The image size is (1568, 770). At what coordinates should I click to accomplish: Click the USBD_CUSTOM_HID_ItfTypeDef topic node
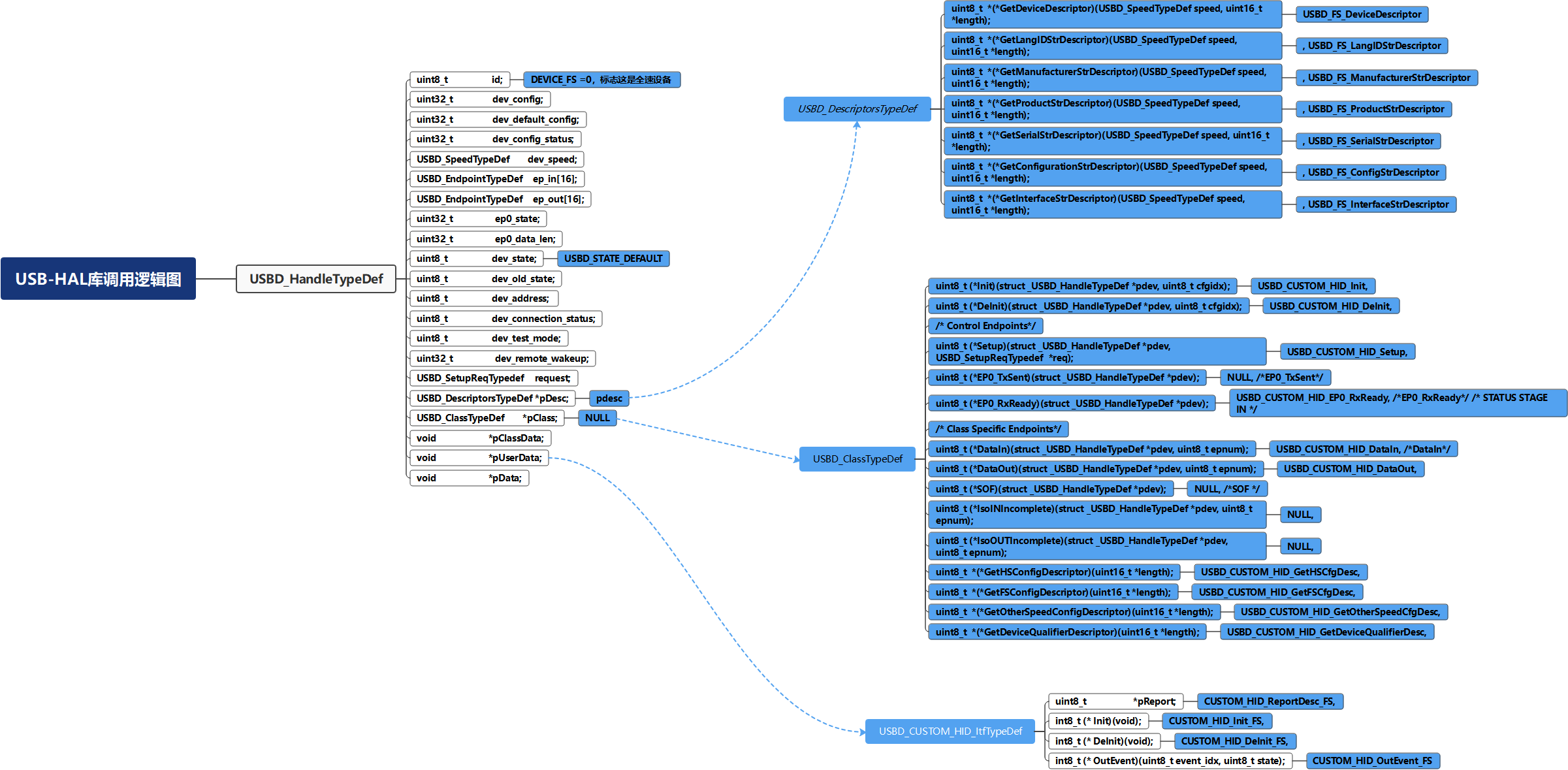pos(950,731)
